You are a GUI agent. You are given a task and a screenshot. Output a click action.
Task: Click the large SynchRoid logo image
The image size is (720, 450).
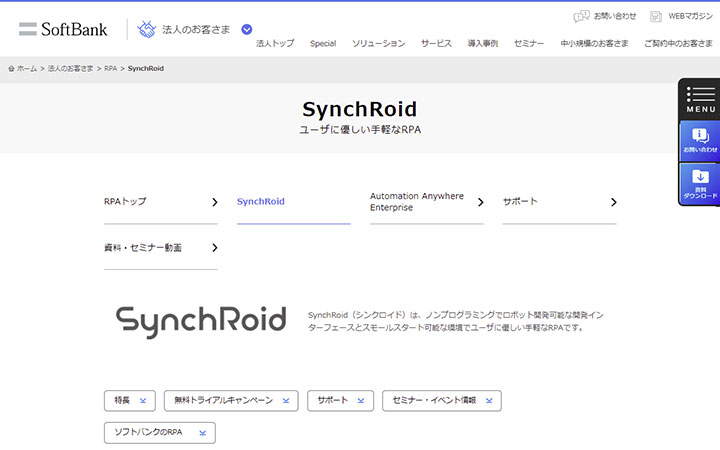[x=201, y=321]
